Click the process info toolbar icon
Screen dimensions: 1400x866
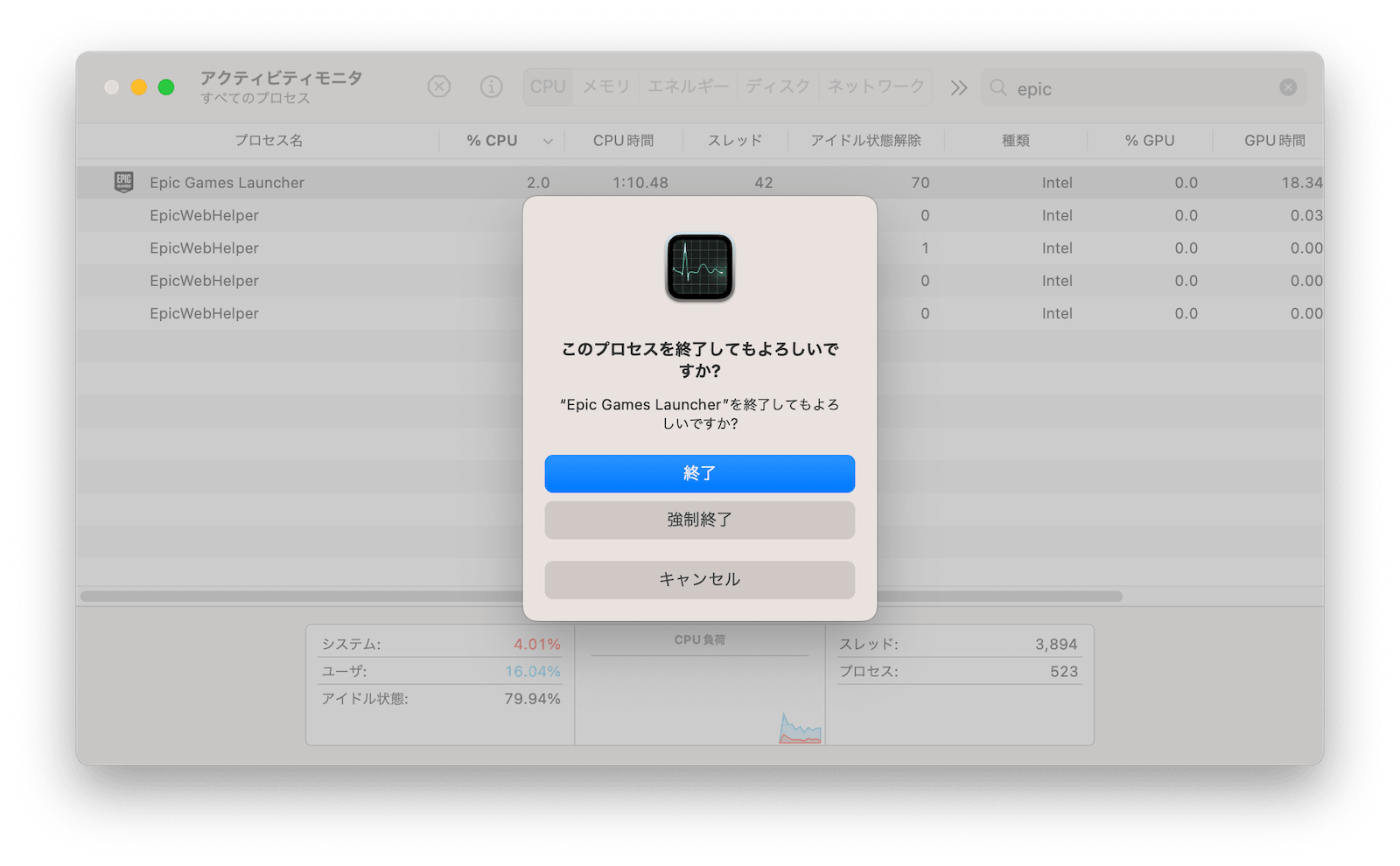[492, 87]
